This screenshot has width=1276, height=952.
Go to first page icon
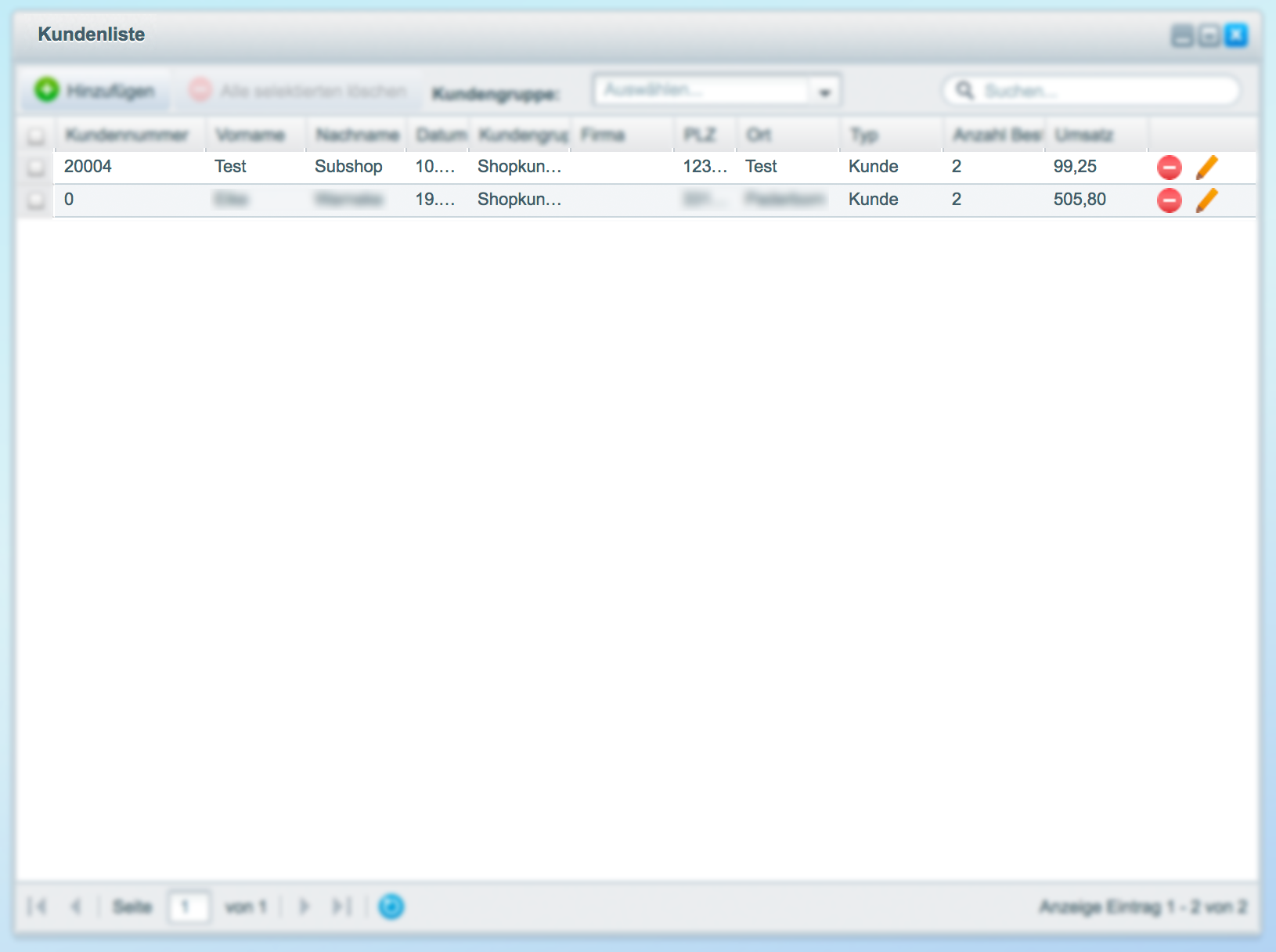point(37,907)
